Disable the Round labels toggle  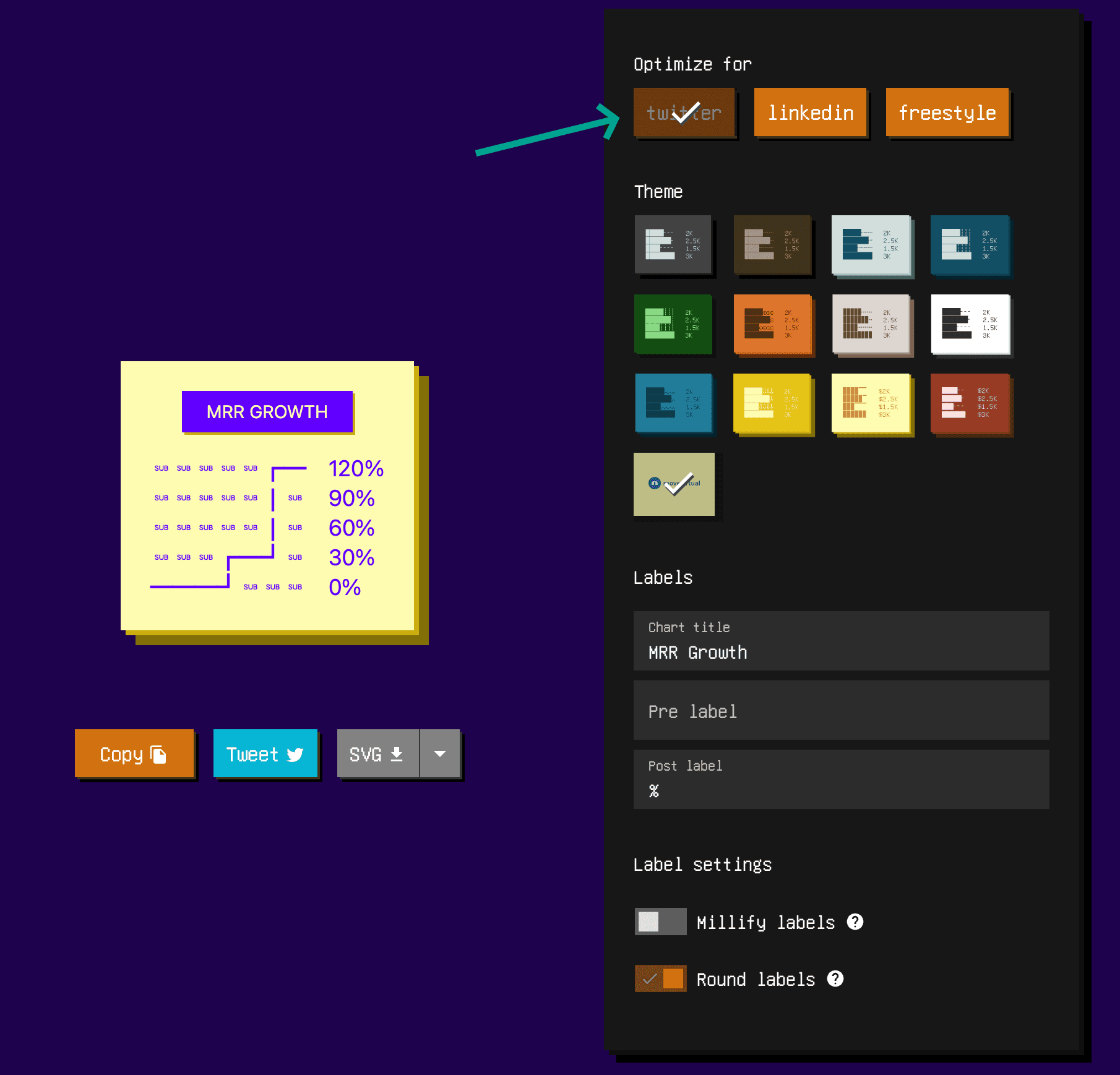pyautogui.click(x=660, y=979)
